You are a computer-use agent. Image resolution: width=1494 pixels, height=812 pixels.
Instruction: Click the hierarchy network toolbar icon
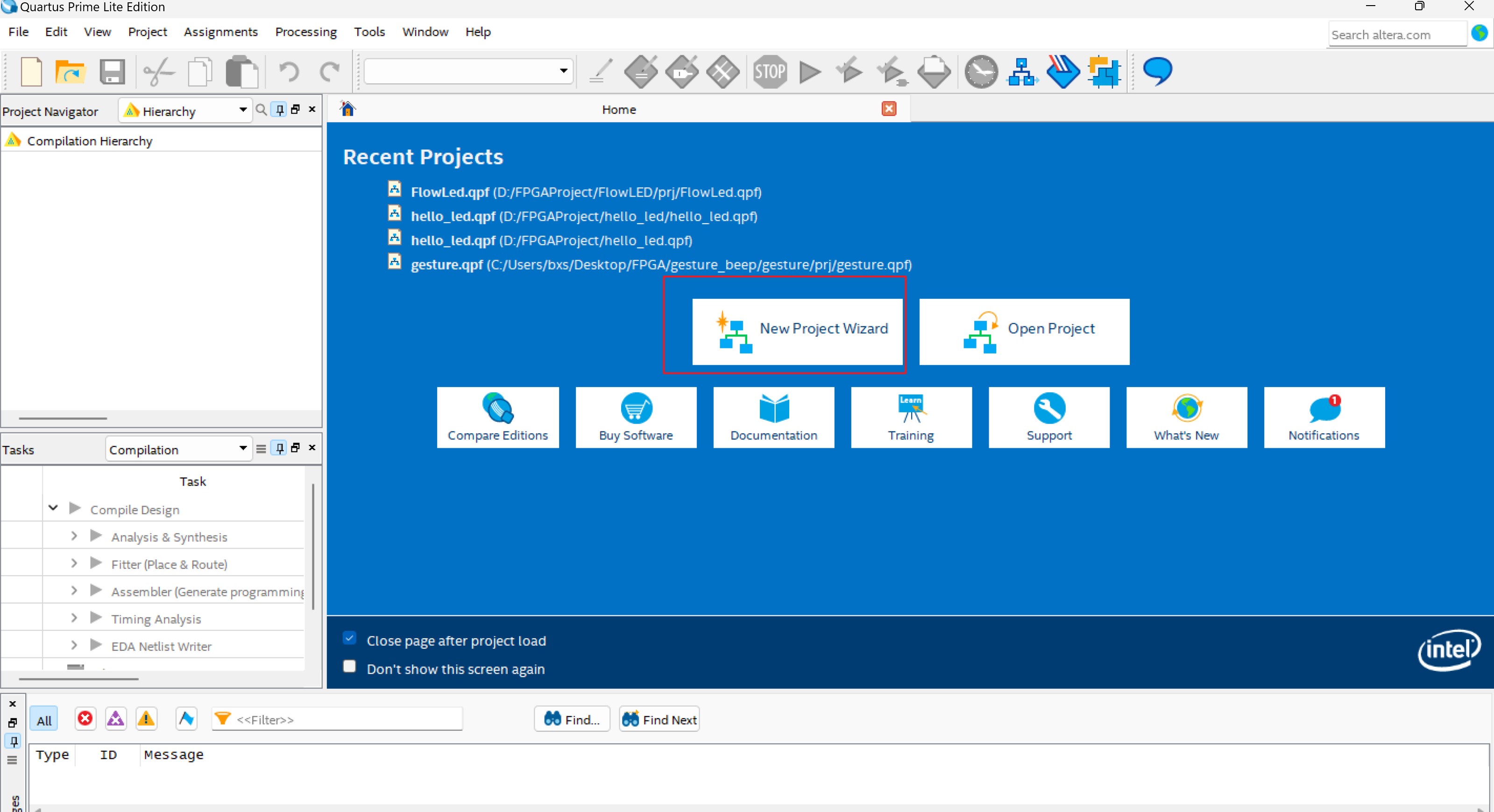pos(1022,72)
